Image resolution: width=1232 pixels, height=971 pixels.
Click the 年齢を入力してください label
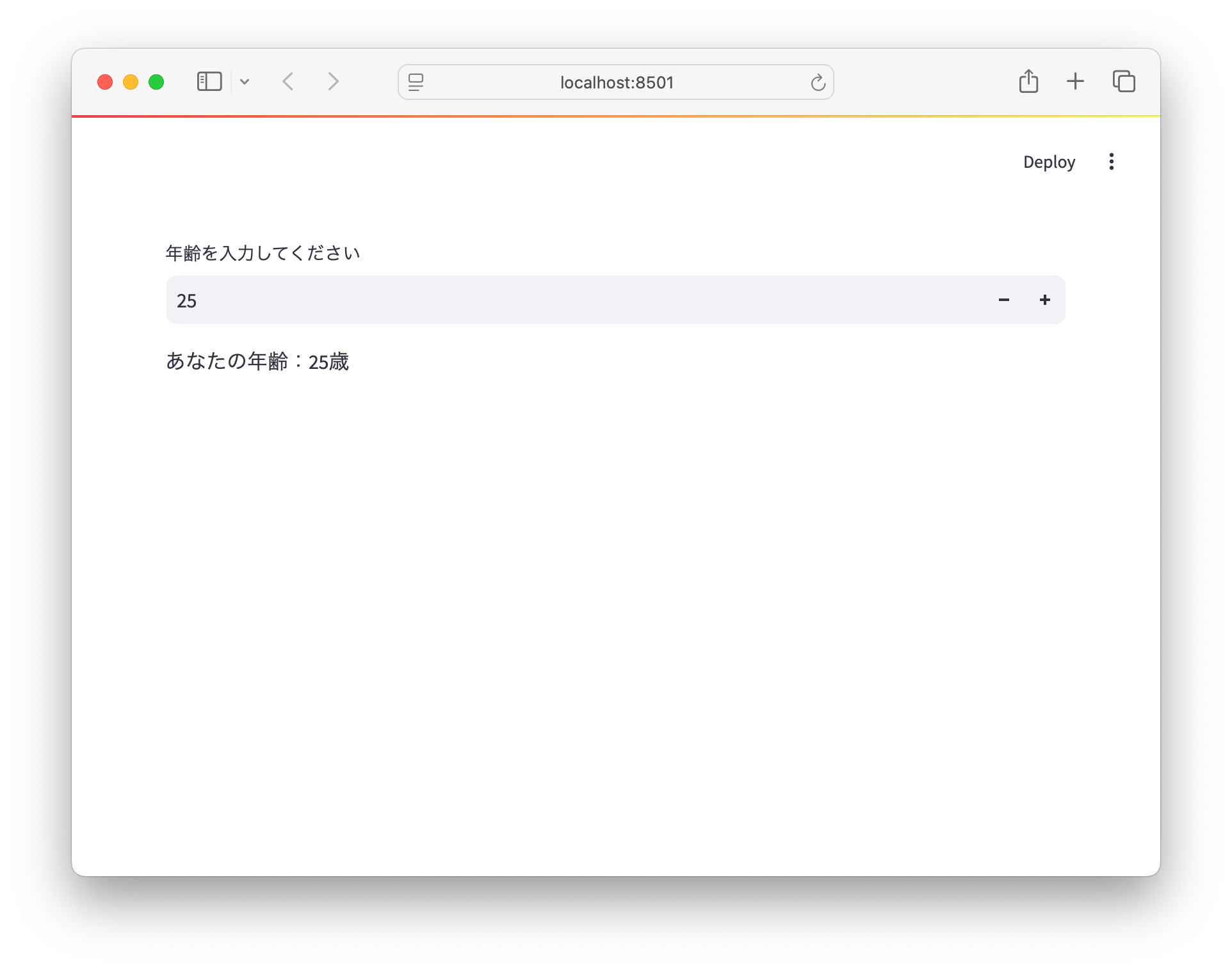tap(263, 252)
